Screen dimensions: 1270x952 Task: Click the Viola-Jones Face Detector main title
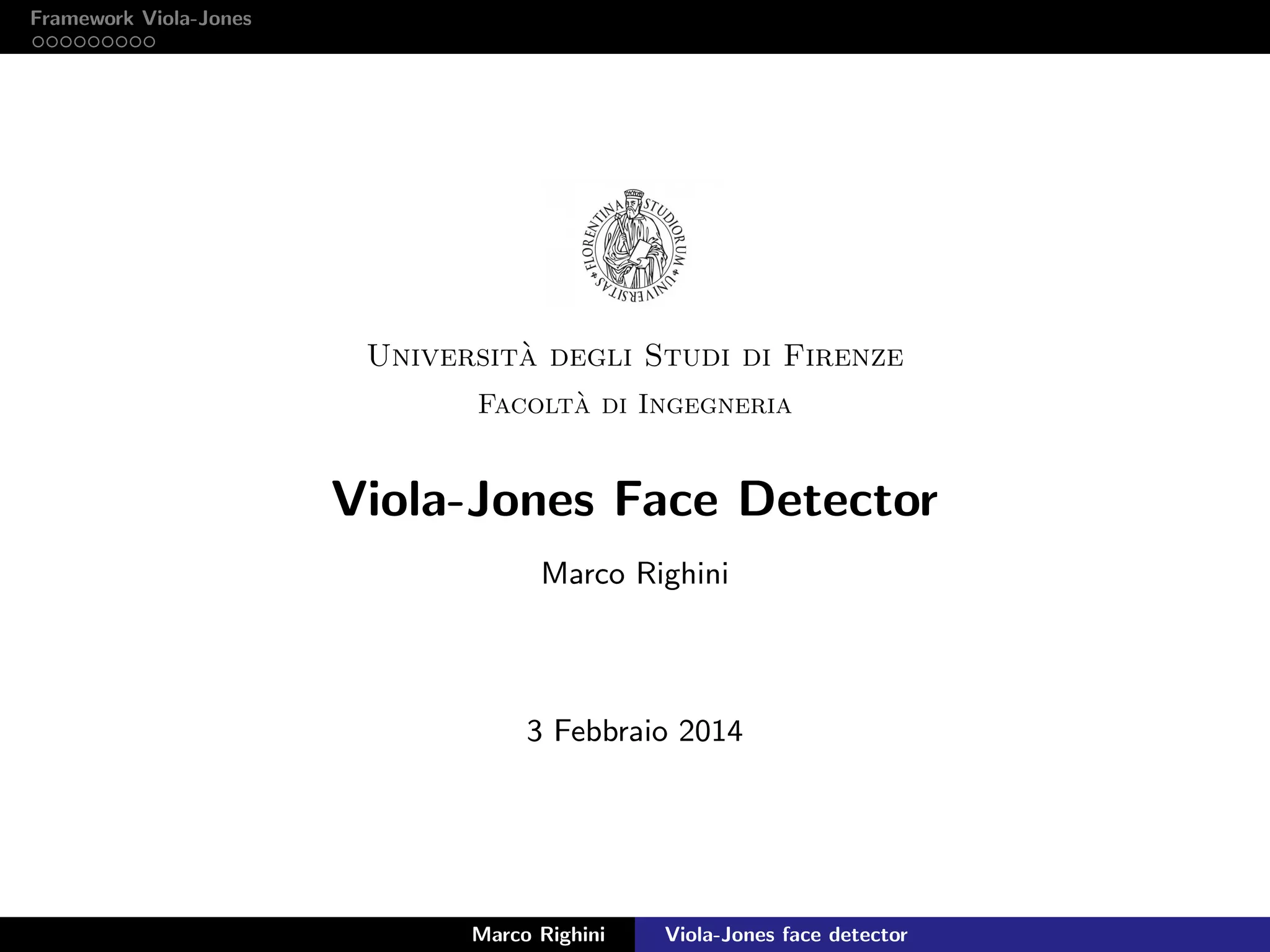(x=634, y=499)
